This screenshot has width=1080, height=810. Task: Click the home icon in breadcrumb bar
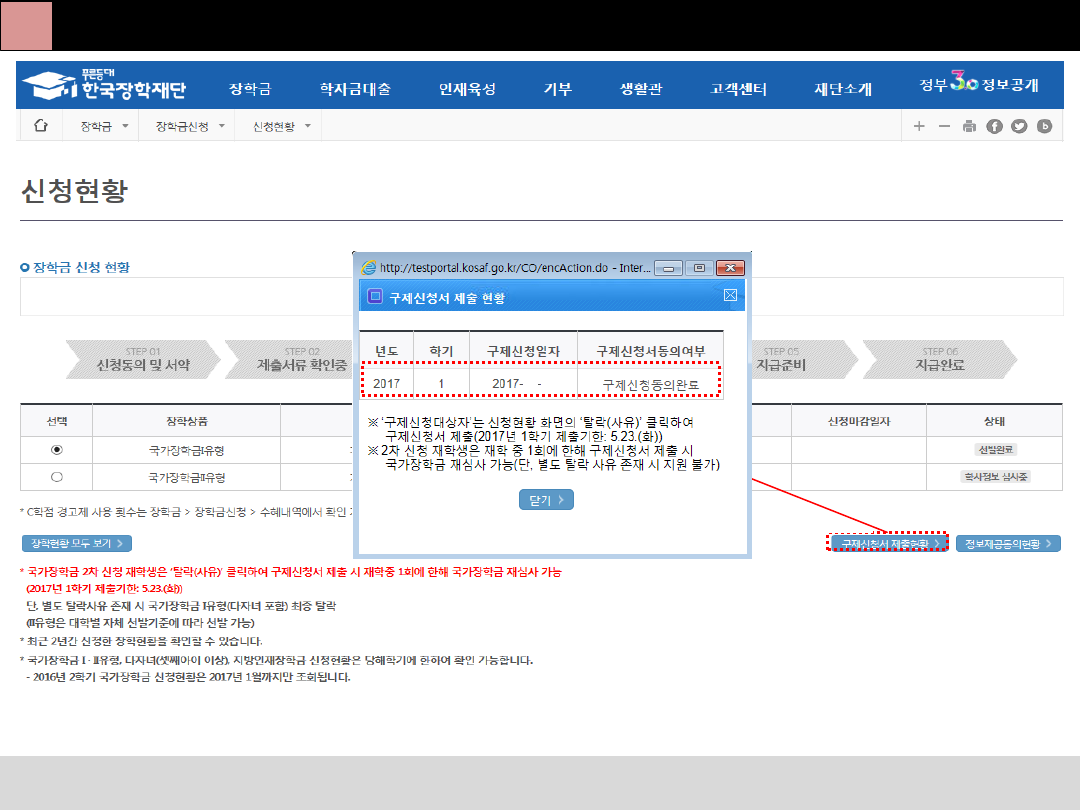pyautogui.click(x=41, y=126)
